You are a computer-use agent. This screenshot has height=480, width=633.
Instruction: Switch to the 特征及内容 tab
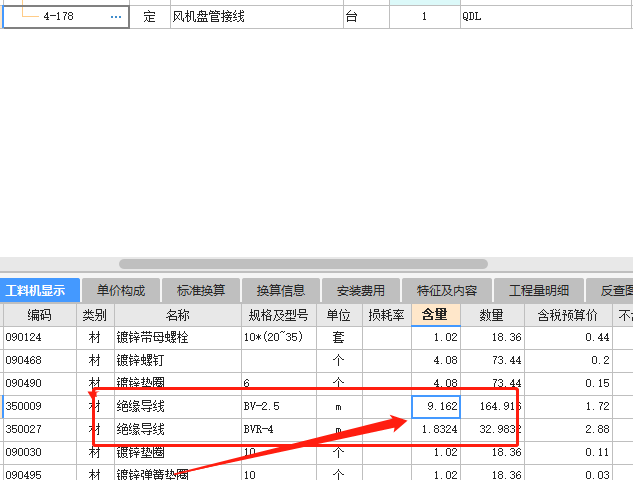click(x=447, y=290)
